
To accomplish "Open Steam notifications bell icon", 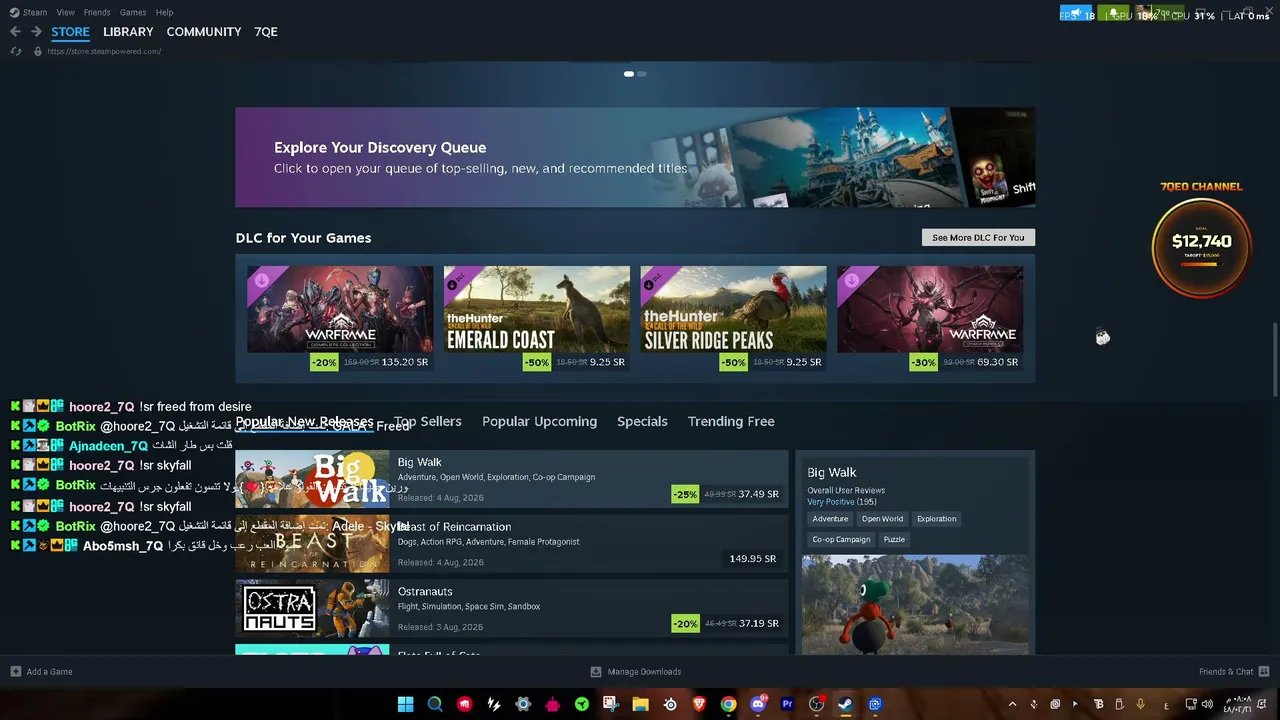I will point(1113,13).
